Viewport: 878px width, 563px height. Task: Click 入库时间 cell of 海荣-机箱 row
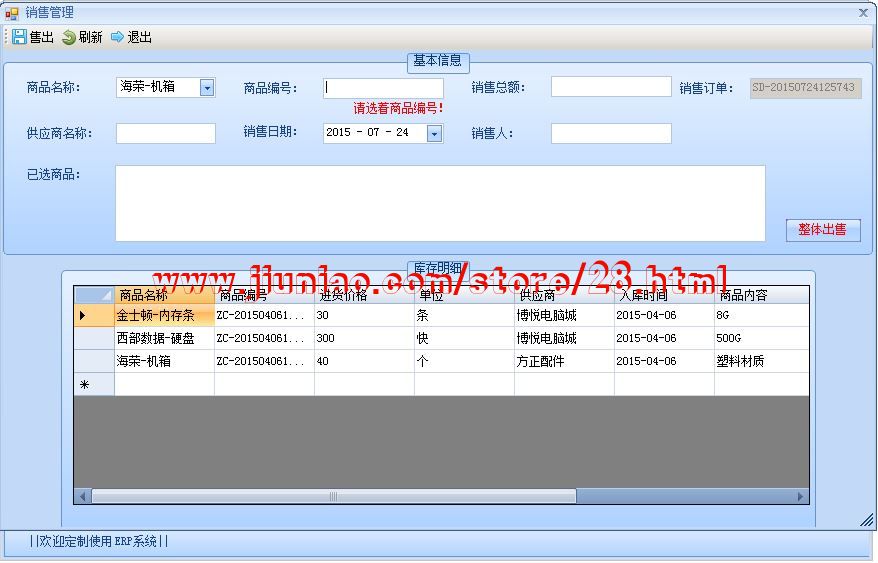tap(664, 361)
